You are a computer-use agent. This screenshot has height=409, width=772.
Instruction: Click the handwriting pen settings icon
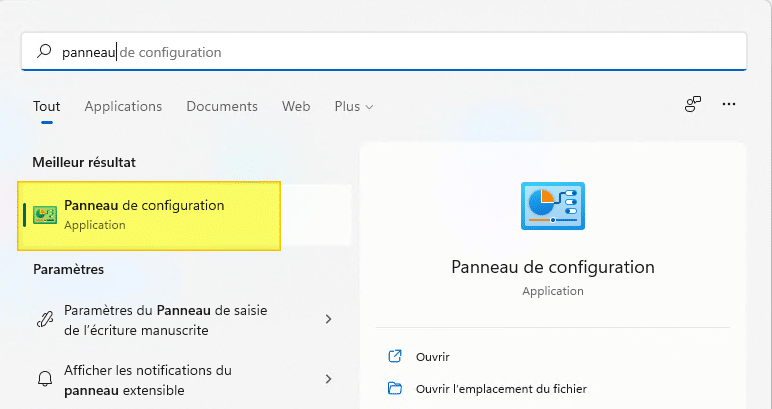pos(45,320)
